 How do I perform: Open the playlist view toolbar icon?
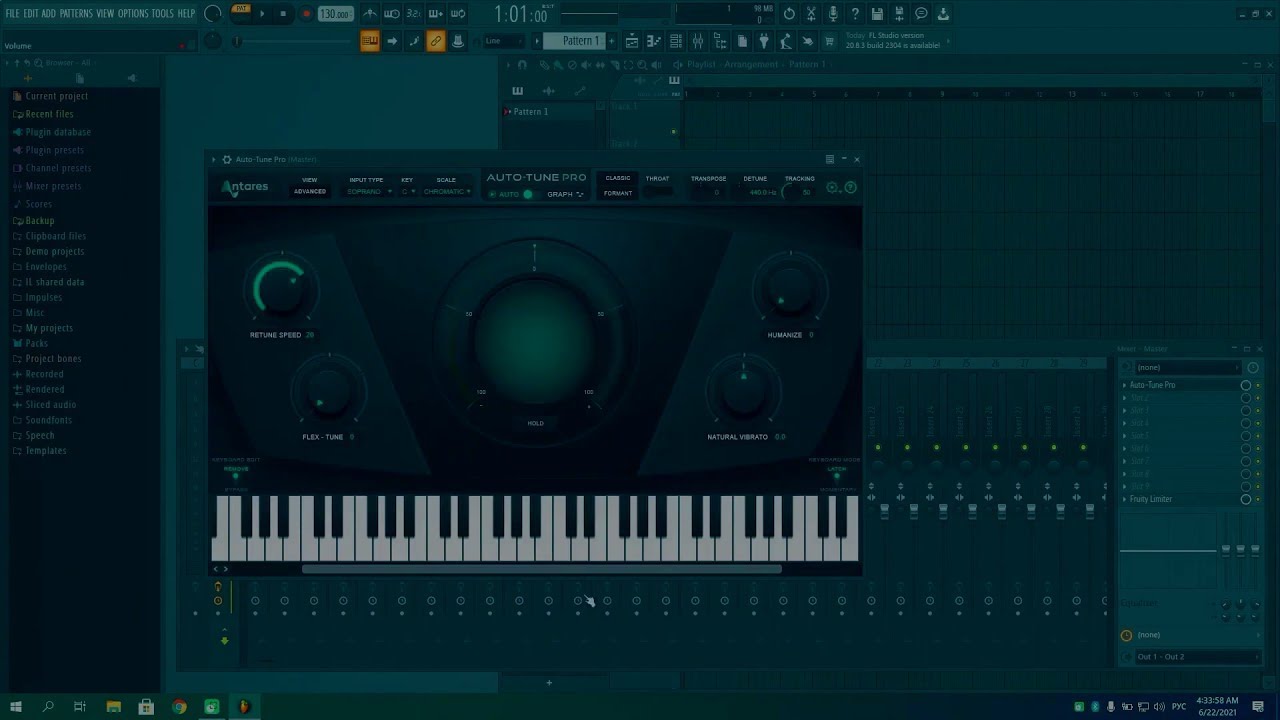click(632, 41)
